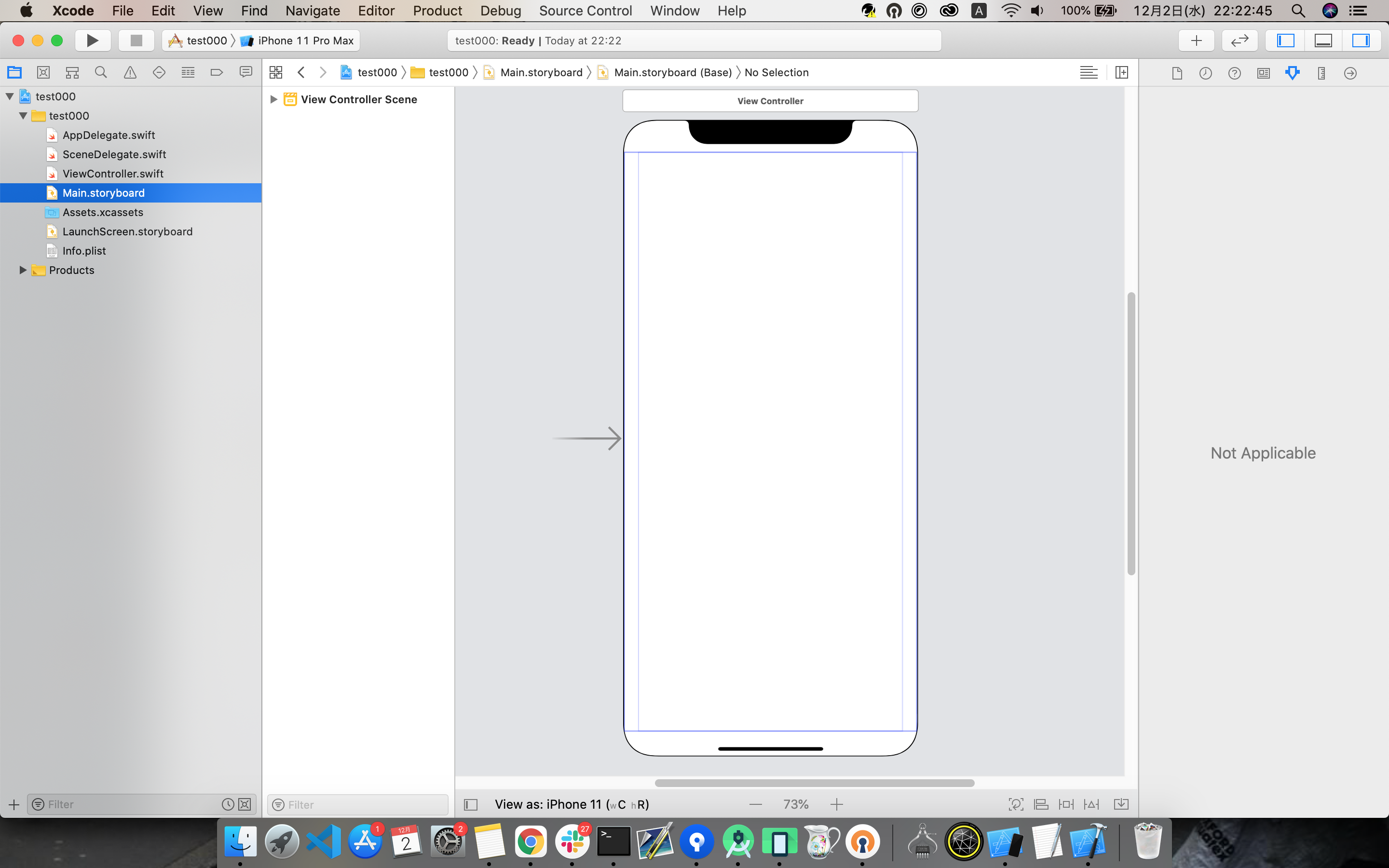Image resolution: width=1389 pixels, height=868 pixels.
Task: Open the Source Control menu
Action: (586, 10)
